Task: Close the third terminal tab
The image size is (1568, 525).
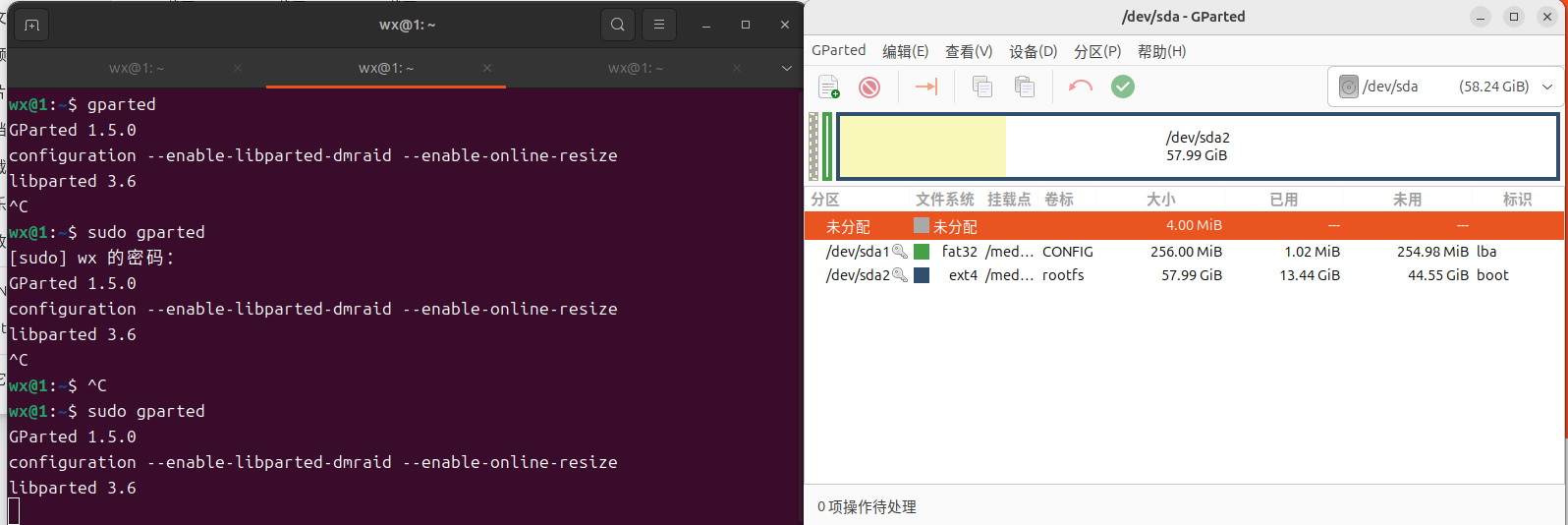Action: click(737, 68)
